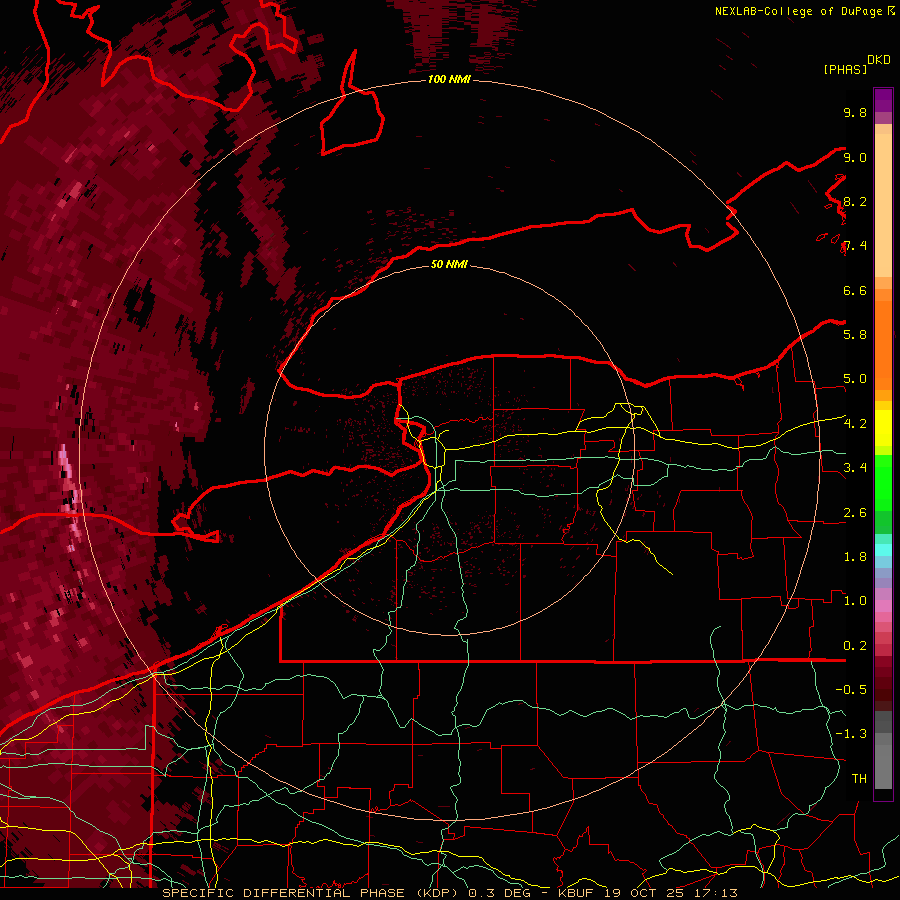Click the 5.0 value on color scale

[855, 379]
